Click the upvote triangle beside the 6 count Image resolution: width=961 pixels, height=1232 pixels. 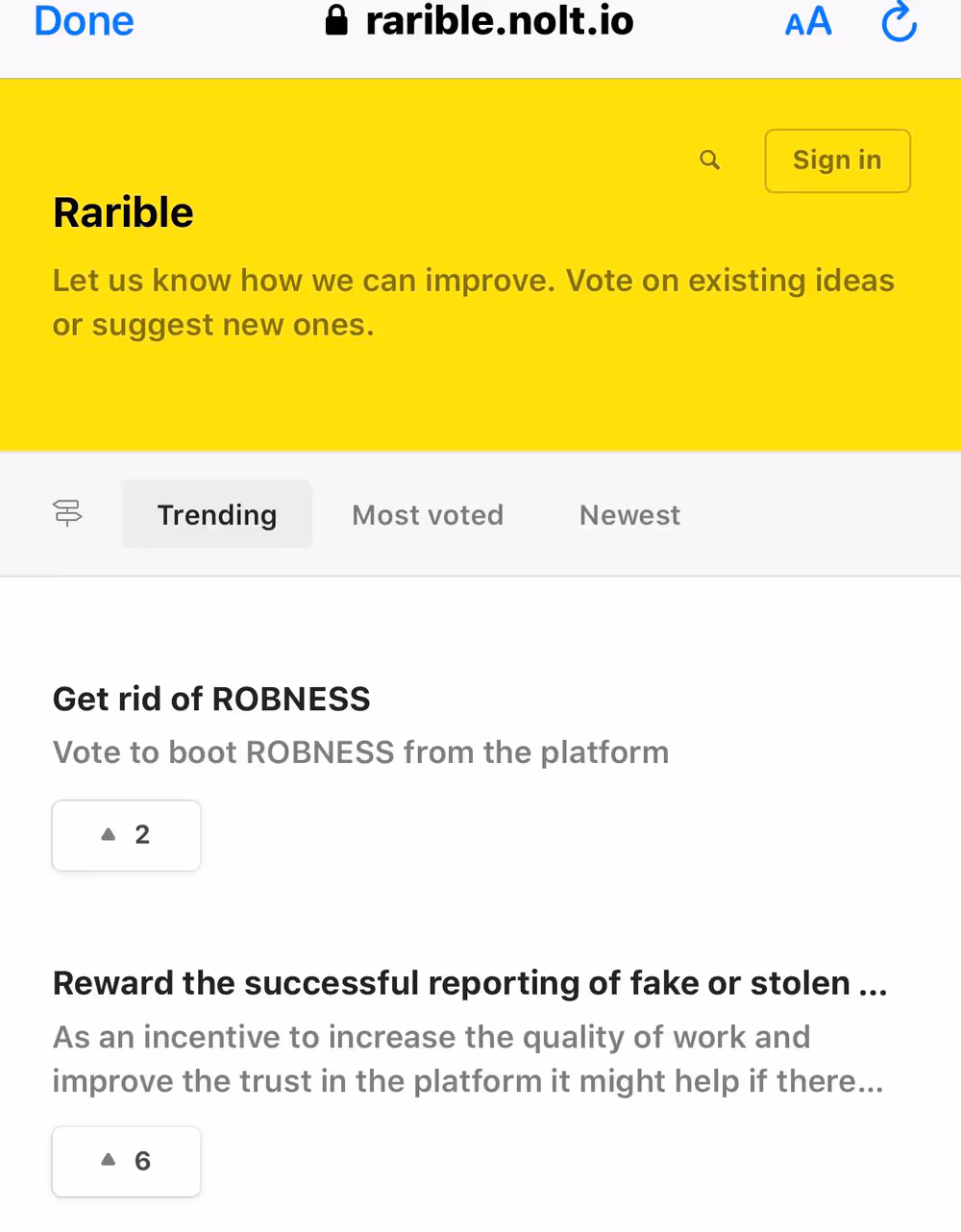pos(109,1160)
